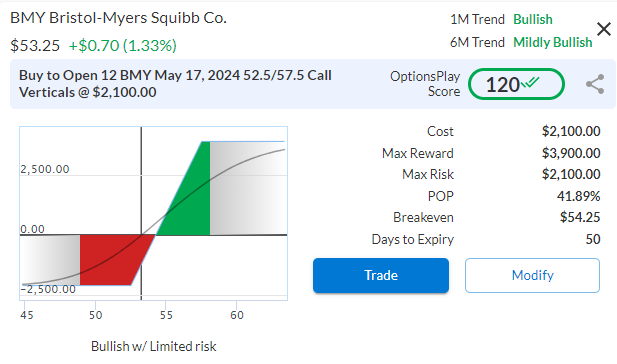Select the BMY Bristol-Myers Squibb Co. title
The height and width of the screenshot is (364, 617).
tap(118, 18)
